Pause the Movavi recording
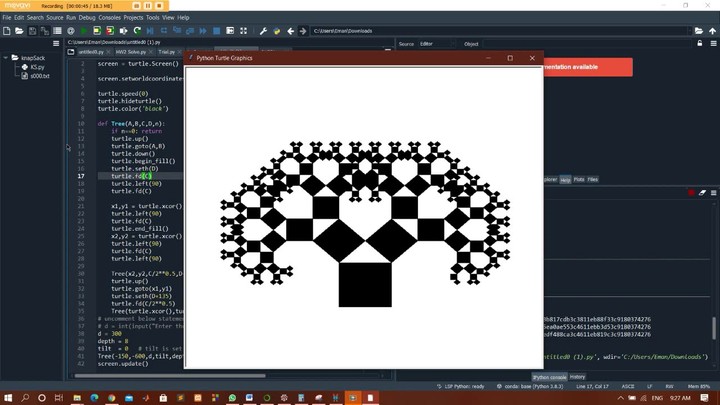The image size is (720, 405). tap(148, 6)
